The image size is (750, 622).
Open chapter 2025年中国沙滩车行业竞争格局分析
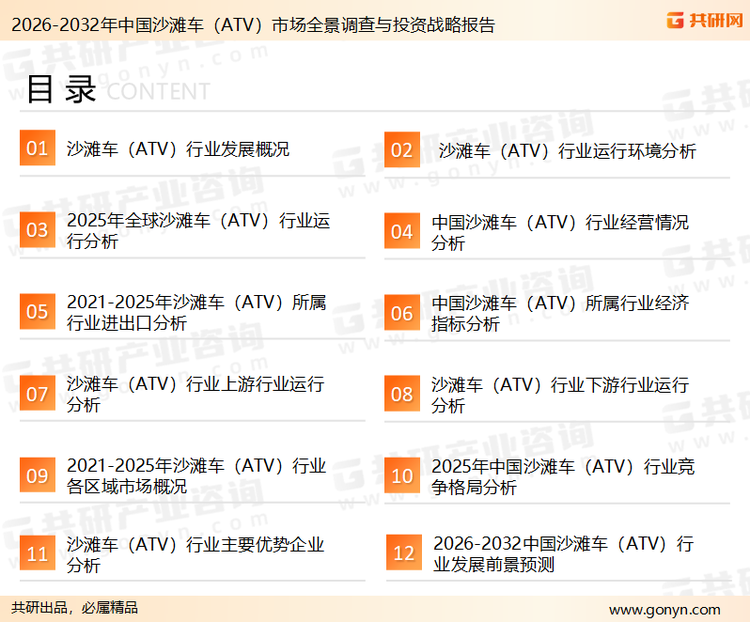(x=562, y=477)
